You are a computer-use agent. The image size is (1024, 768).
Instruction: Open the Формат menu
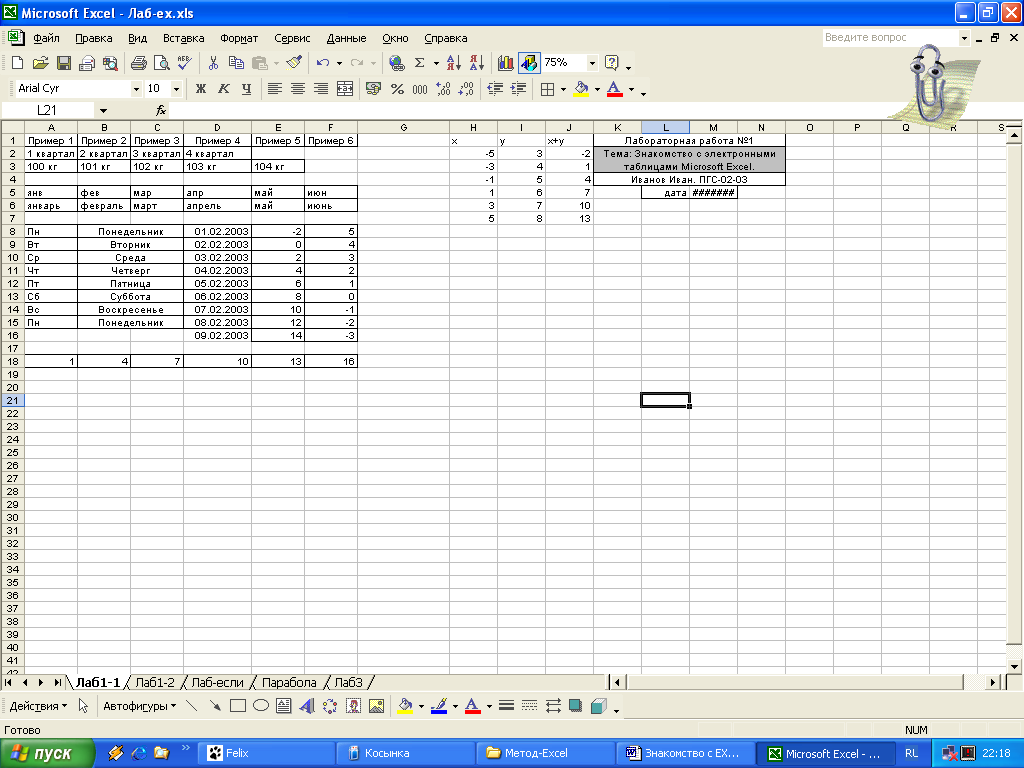tap(239, 38)
